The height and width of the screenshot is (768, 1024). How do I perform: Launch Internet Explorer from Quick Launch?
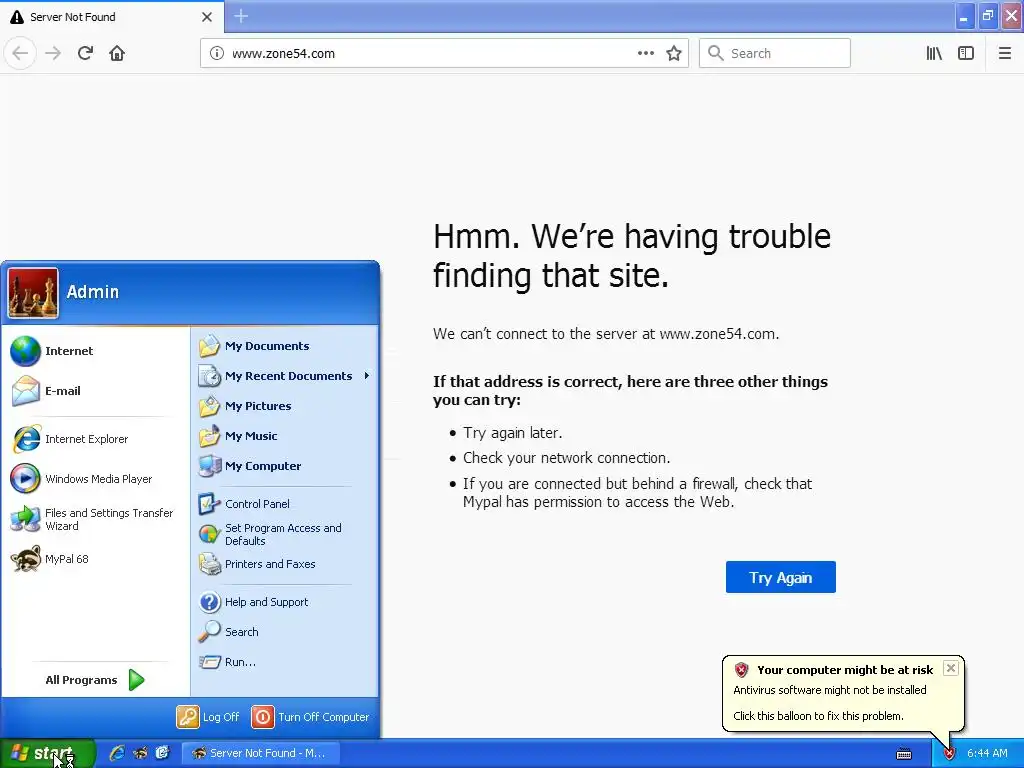click(117, 753)
